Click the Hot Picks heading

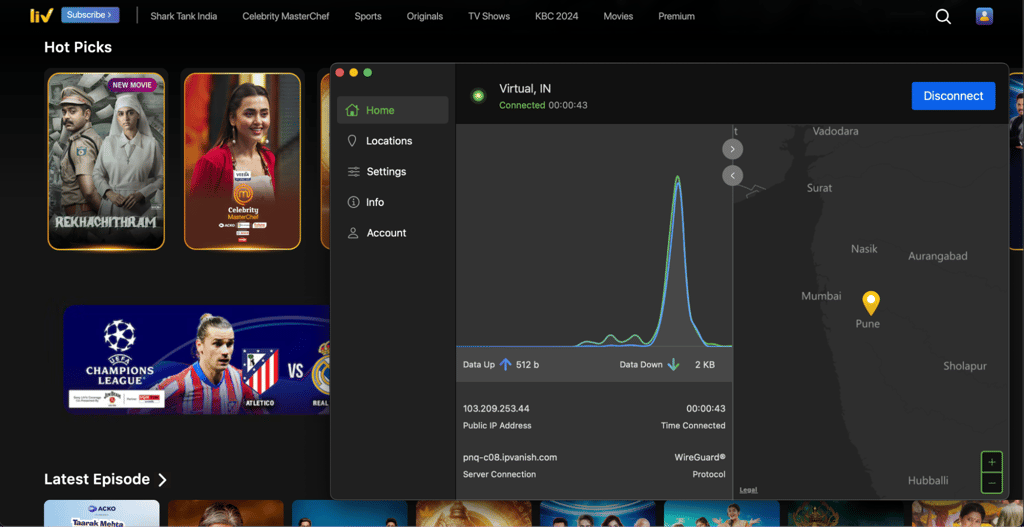(x=78, y=47)
